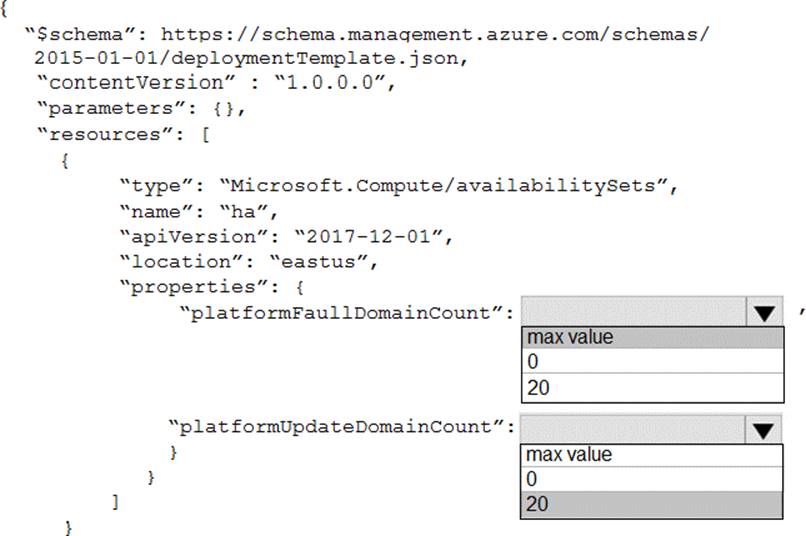Choose 0 in the update domain list
Image resolution: width=806 pixels, height=536 pixels.
click(x=652, y=479)
